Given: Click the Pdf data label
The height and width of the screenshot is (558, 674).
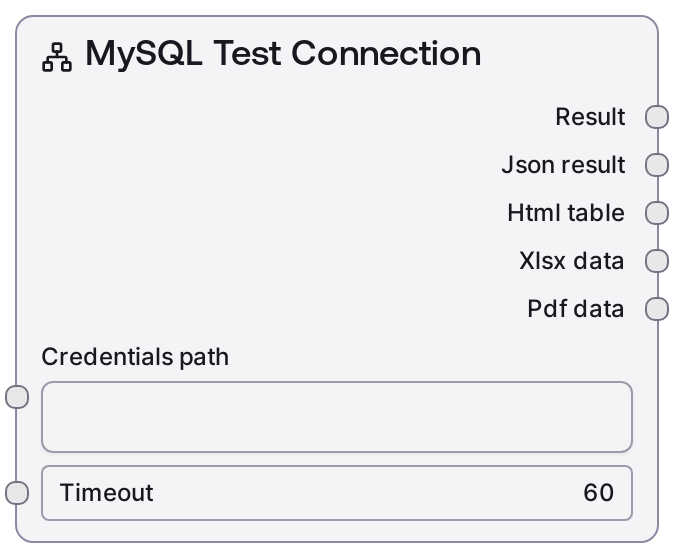Looking at the screenshot, I should tap(575, 309).
